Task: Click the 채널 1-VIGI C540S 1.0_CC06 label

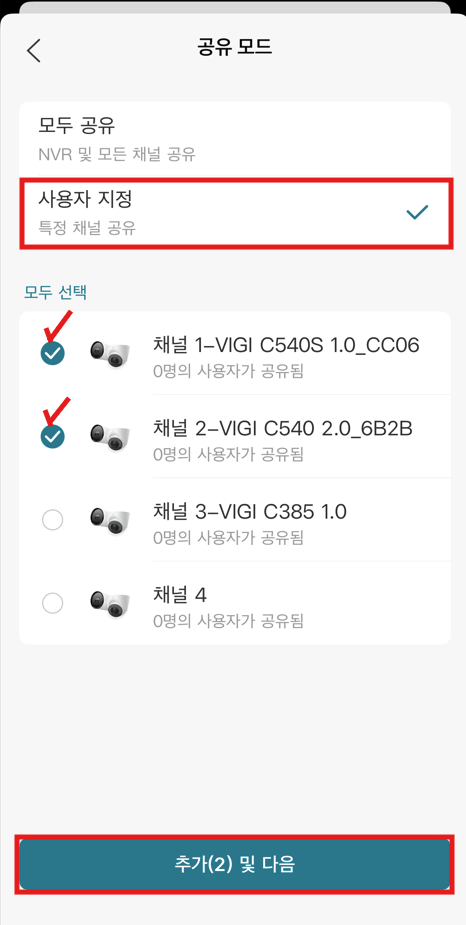Action: point(286,345)
